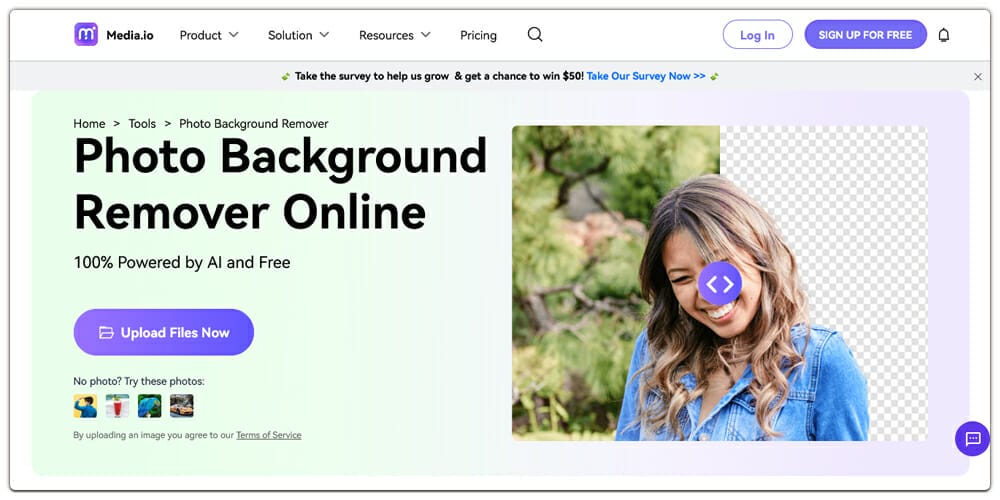This screenshot has width=1000, height=500.
Task: Click the Log In button
Action: pyautogui.click(x=757, y=35)
